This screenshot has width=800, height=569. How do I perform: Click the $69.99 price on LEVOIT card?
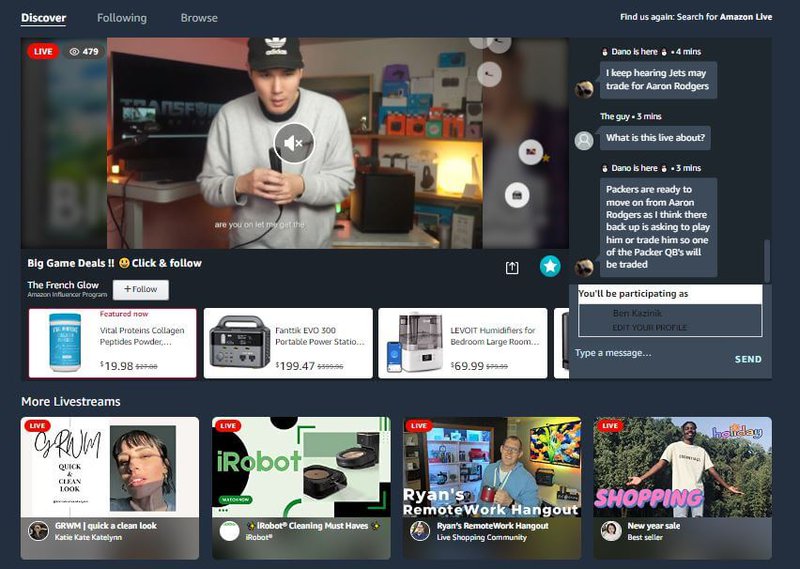coord(467,366)
